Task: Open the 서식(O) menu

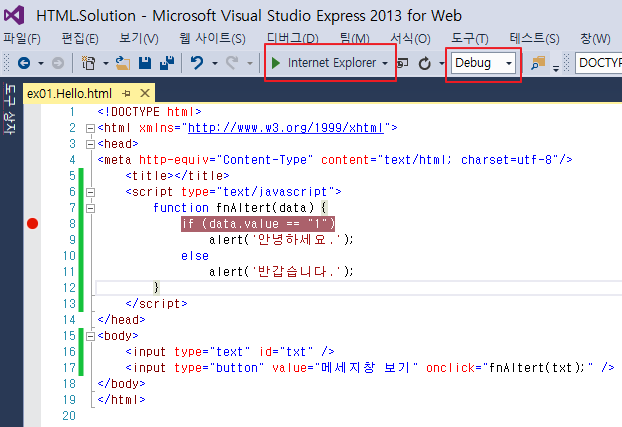Action: [410, 38]
